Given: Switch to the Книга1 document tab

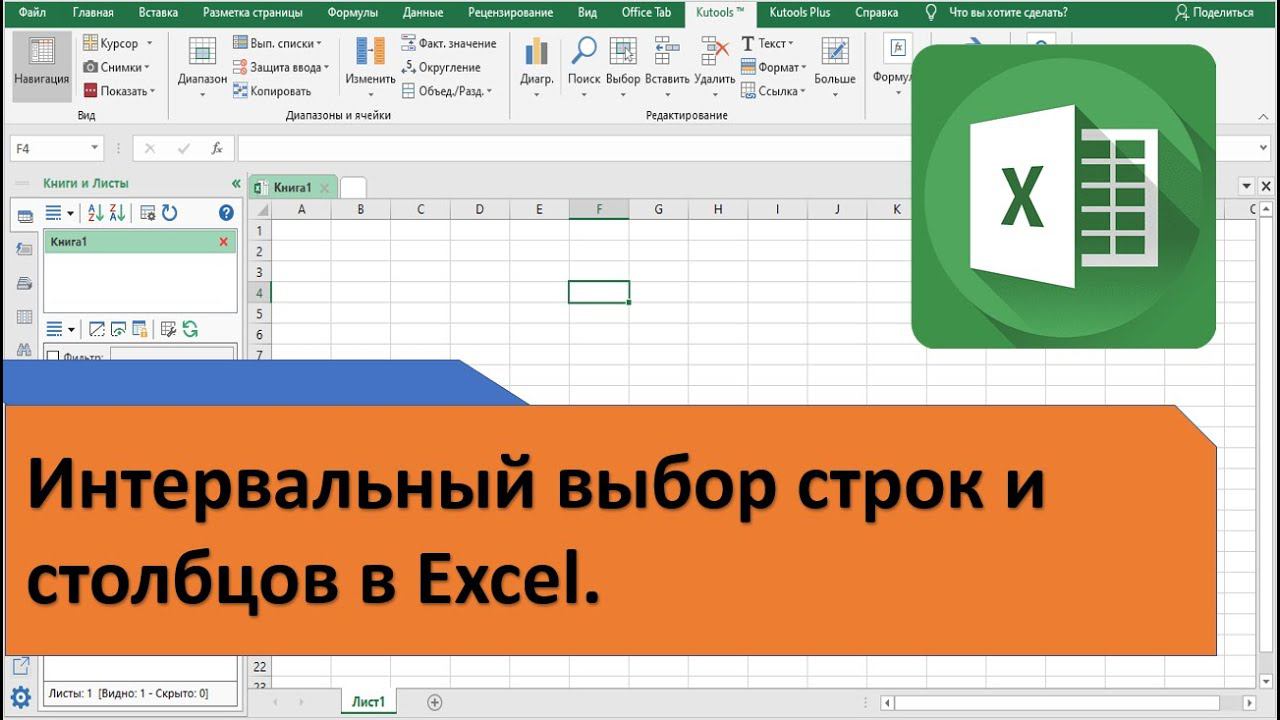Looking at the screenshot, I should pyautogui.click(x=292, y=187).
